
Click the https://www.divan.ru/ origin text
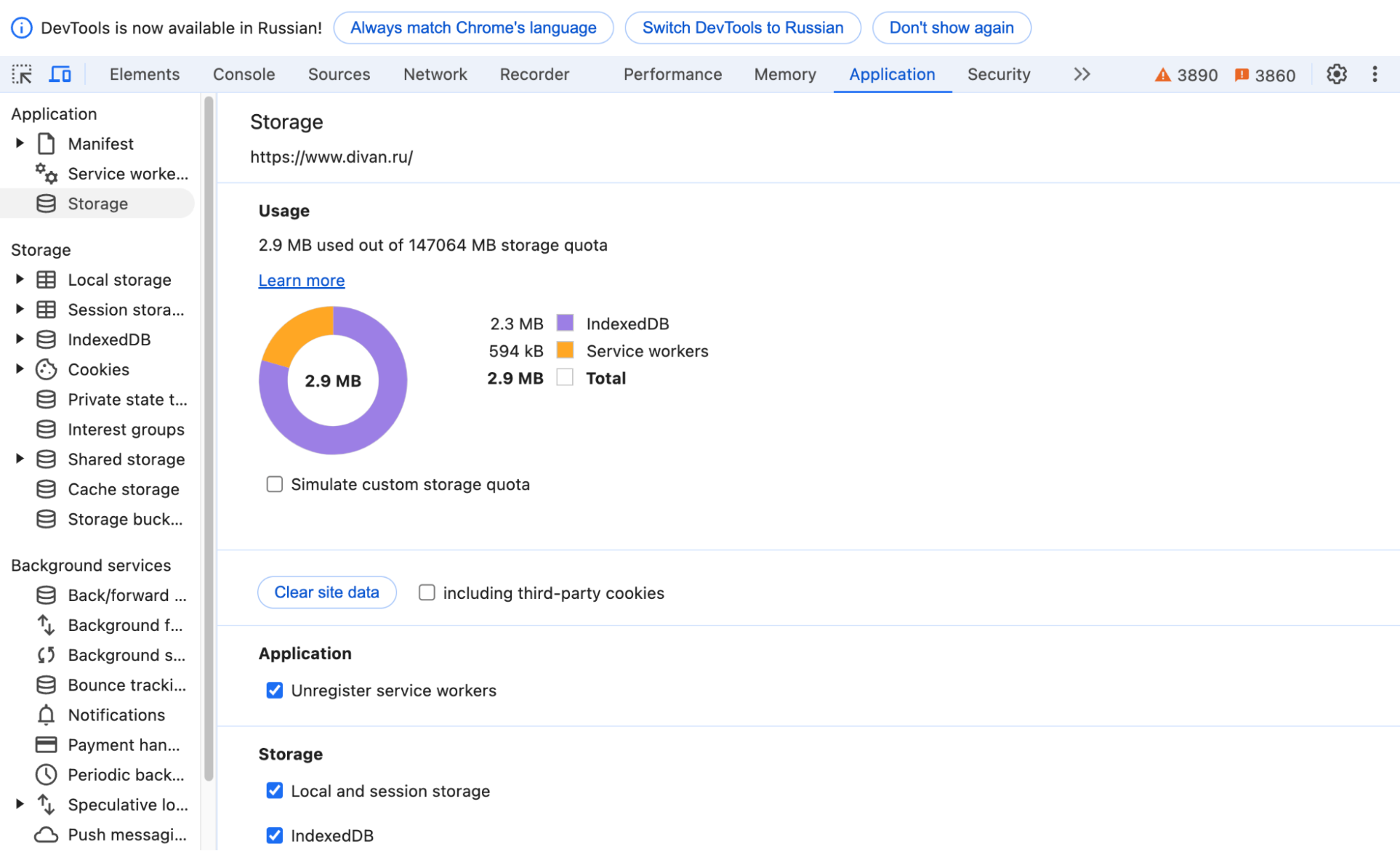(331, 157)
